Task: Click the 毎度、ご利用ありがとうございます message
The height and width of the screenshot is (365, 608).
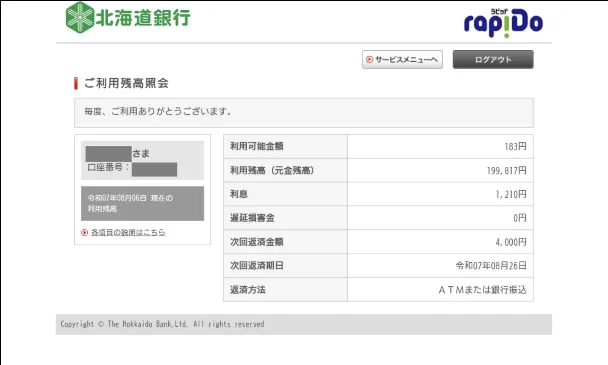Action: coord(158,111)
